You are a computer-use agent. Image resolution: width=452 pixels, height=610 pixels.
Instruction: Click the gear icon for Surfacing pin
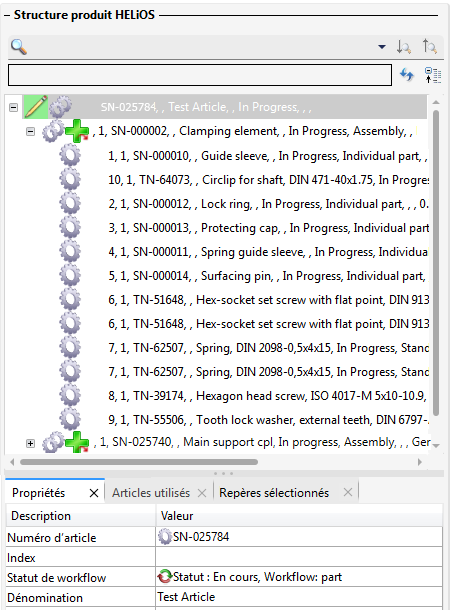coord(70,276)
